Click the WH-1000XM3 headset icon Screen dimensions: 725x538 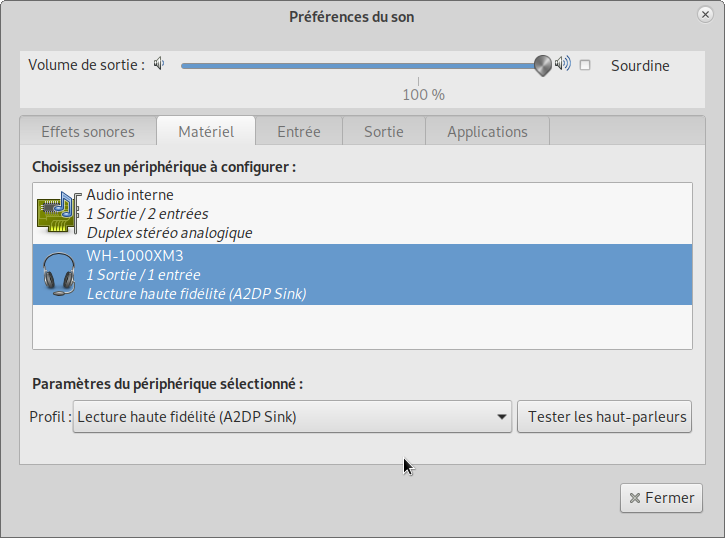[x=59, y=275]
